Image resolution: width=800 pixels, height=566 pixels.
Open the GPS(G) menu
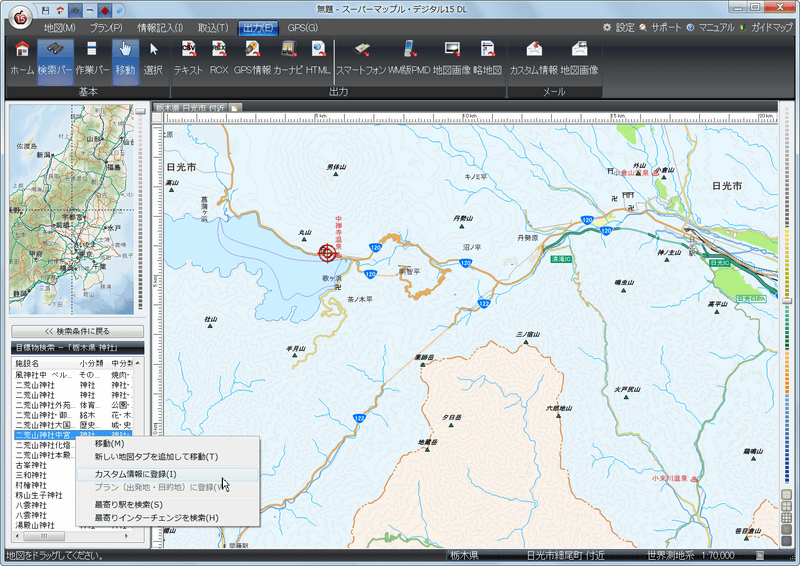pos(303,28)
